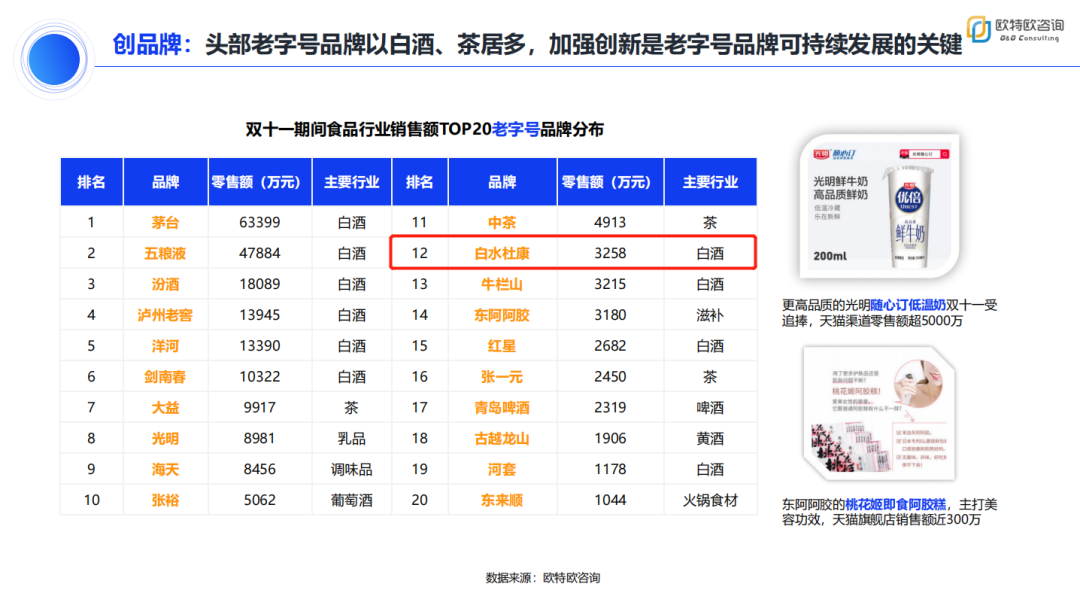1080x599 pixels.
Task: Select the 桃花姬即食阿胶糕 highlighted text
Action: pos(895,505)
